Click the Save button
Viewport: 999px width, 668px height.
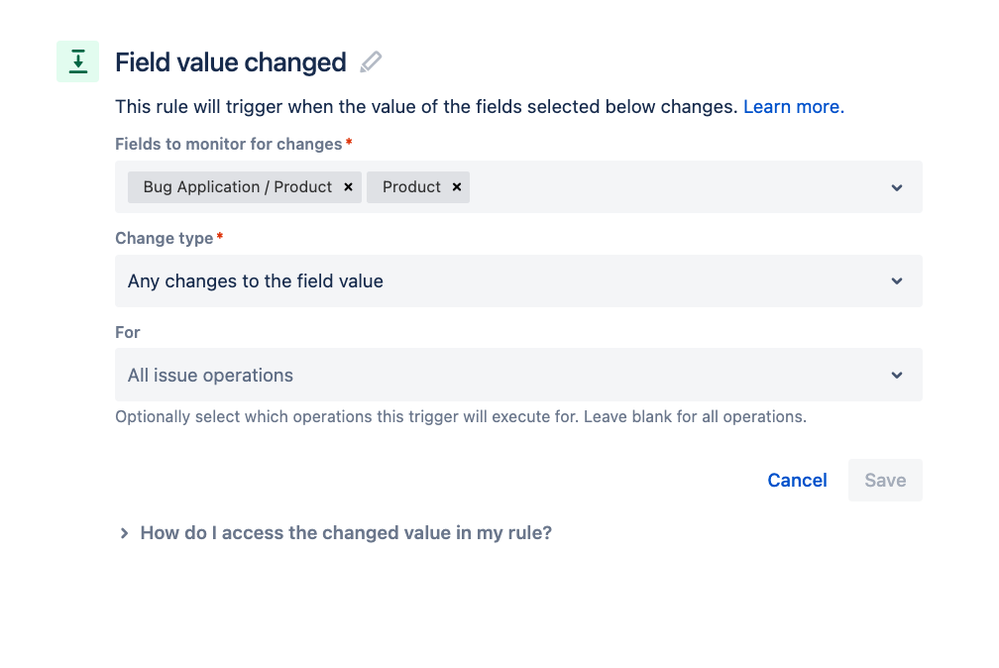[885, 480]
